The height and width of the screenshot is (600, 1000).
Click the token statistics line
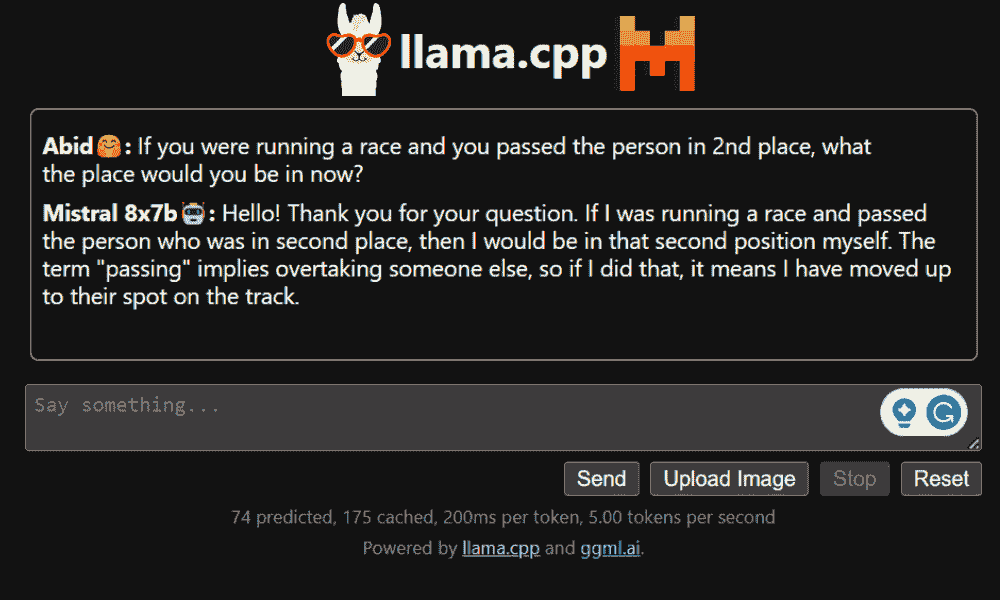pyautogui.click(x=503, y=517)
